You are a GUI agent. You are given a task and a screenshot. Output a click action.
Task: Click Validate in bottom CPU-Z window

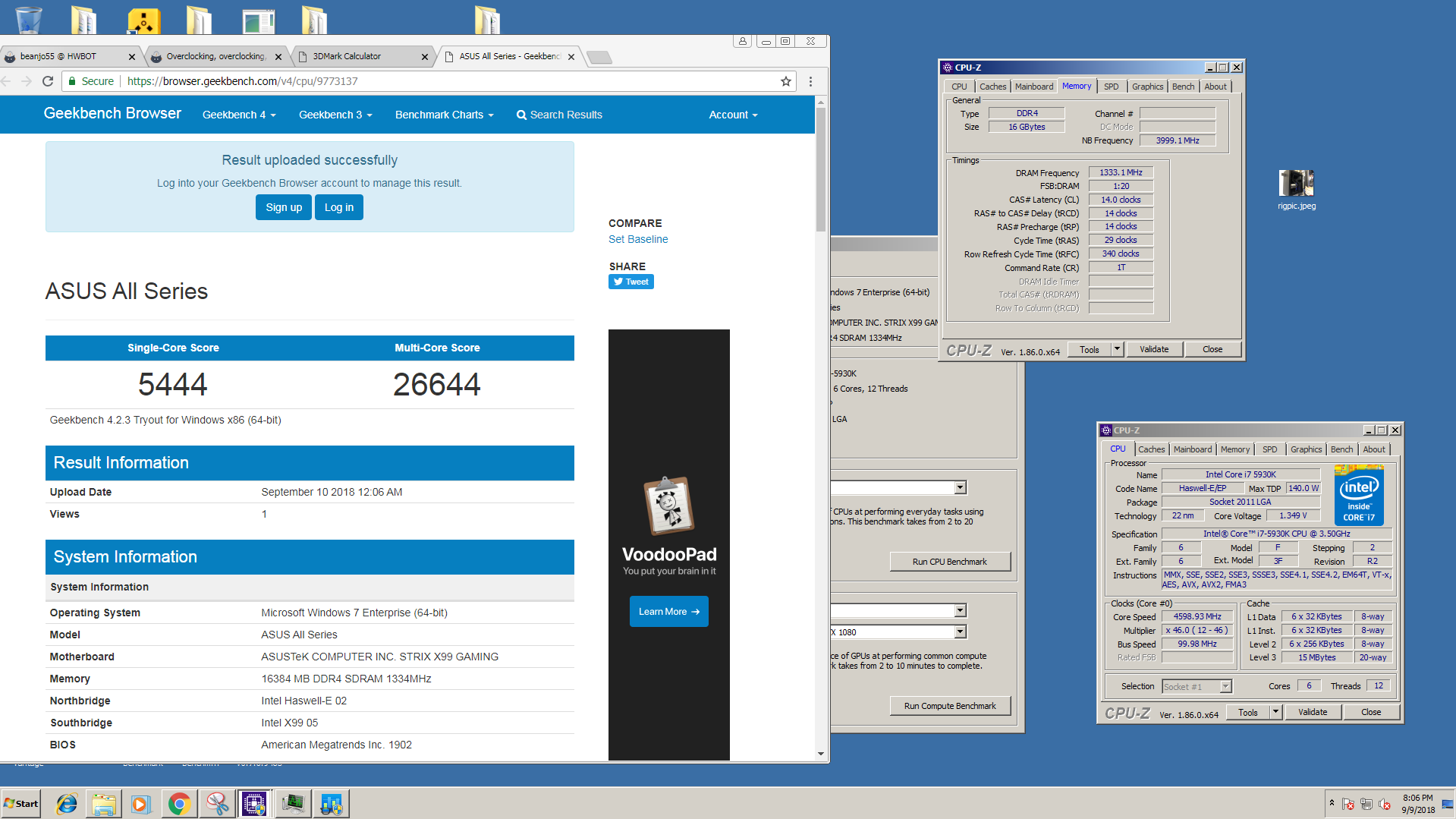click(x=1313, y=712)
